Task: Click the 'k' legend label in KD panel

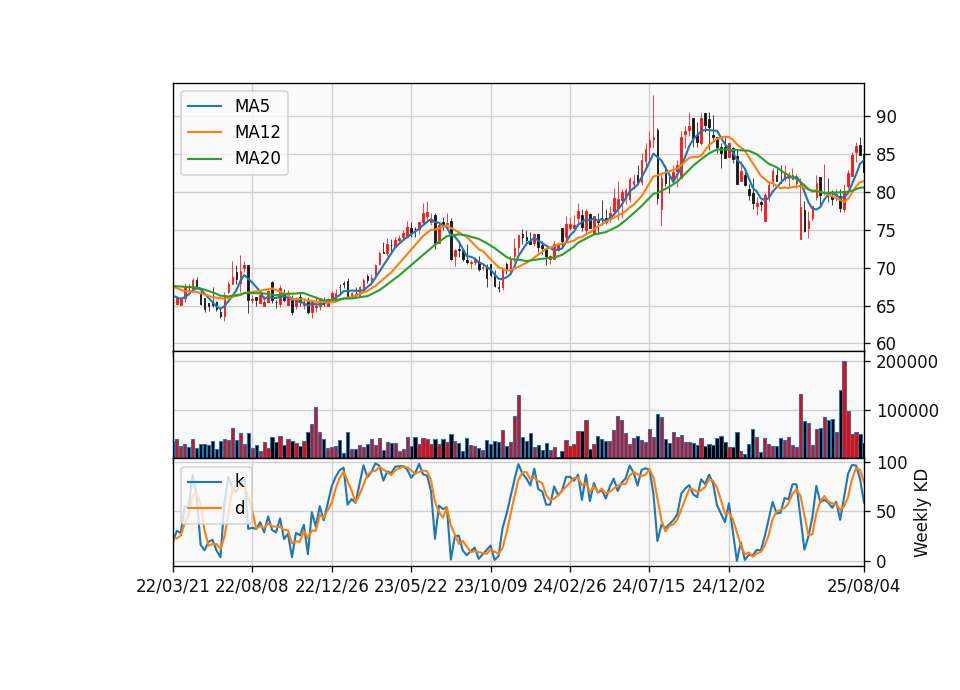Action: click(239, 481)
